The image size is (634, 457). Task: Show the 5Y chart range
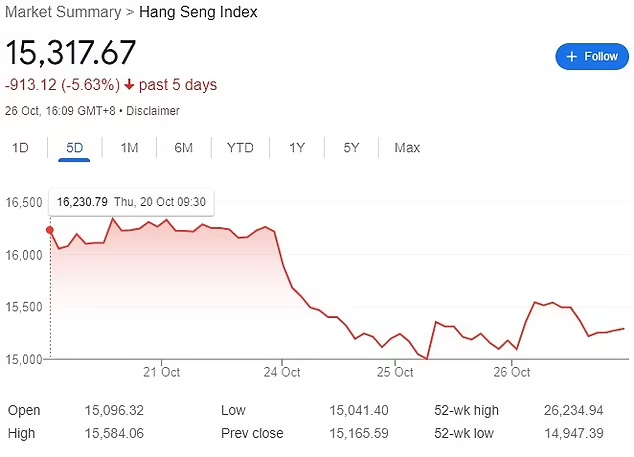click(x=351, y=148)
